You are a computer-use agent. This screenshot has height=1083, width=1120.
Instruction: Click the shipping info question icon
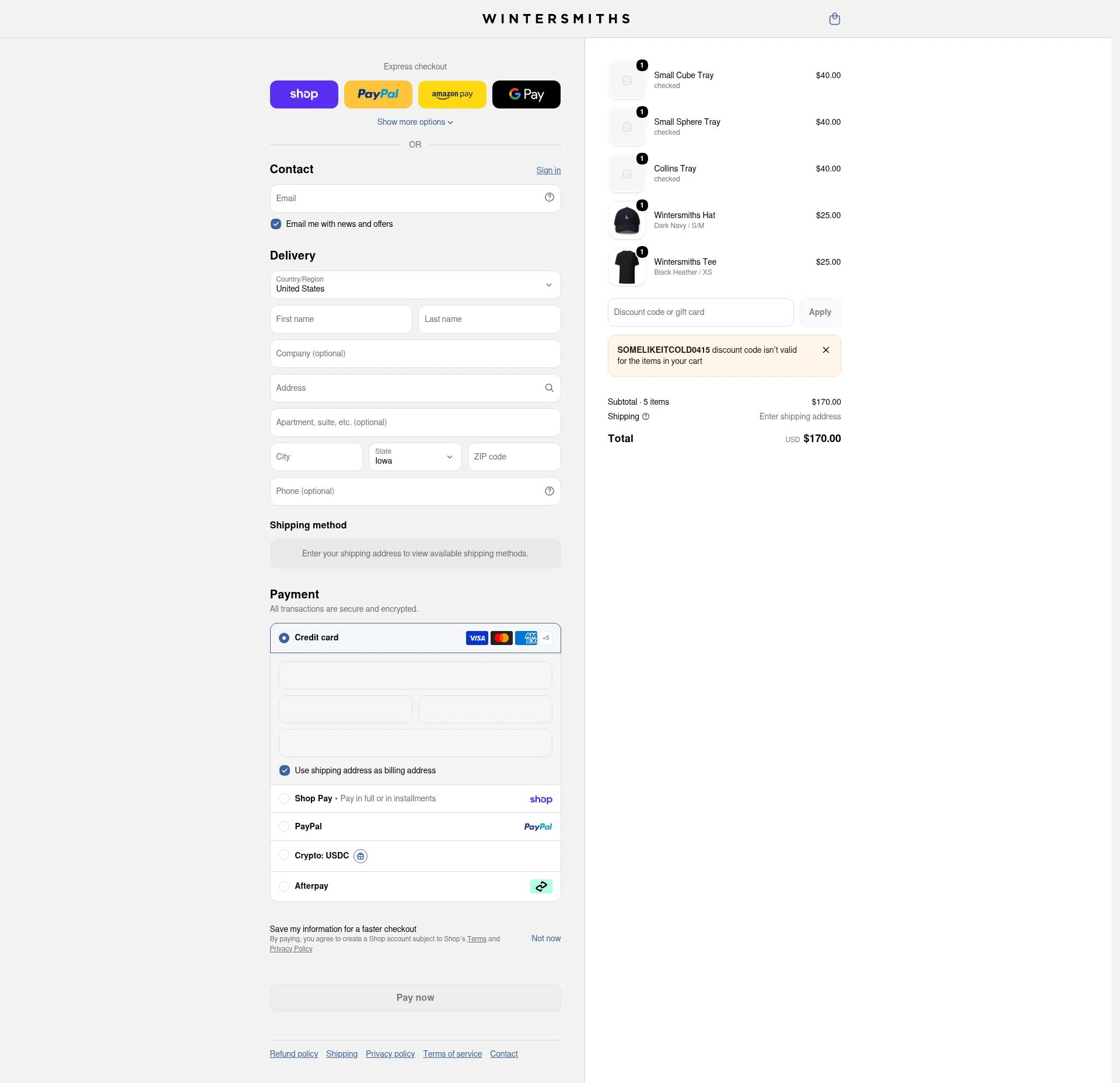pyautogui.click(x=646, y=416)
